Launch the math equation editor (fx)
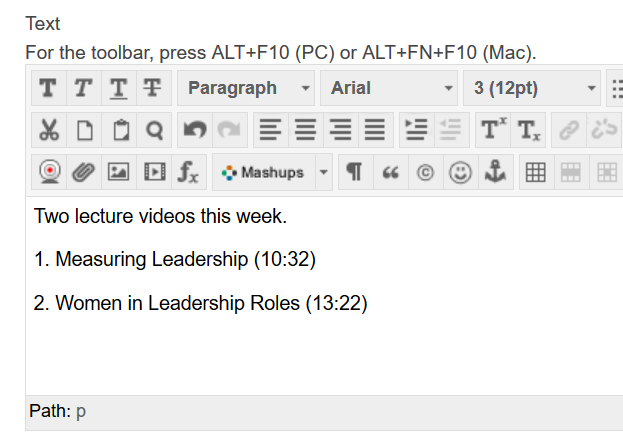The height and width of the screenshot is (447, 623). point(188,172)
